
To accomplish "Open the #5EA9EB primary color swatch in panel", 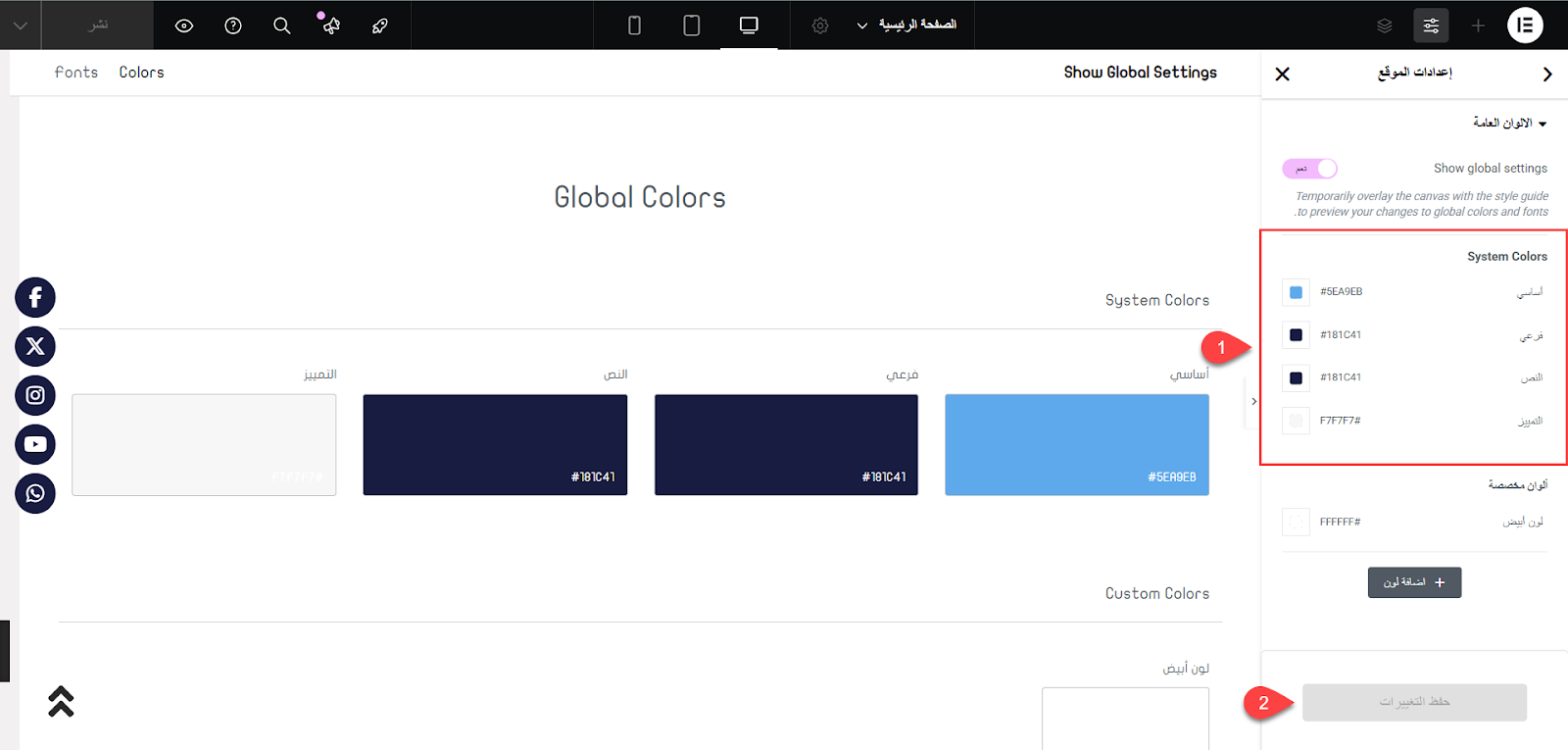I will click(x=1296, y=292).
